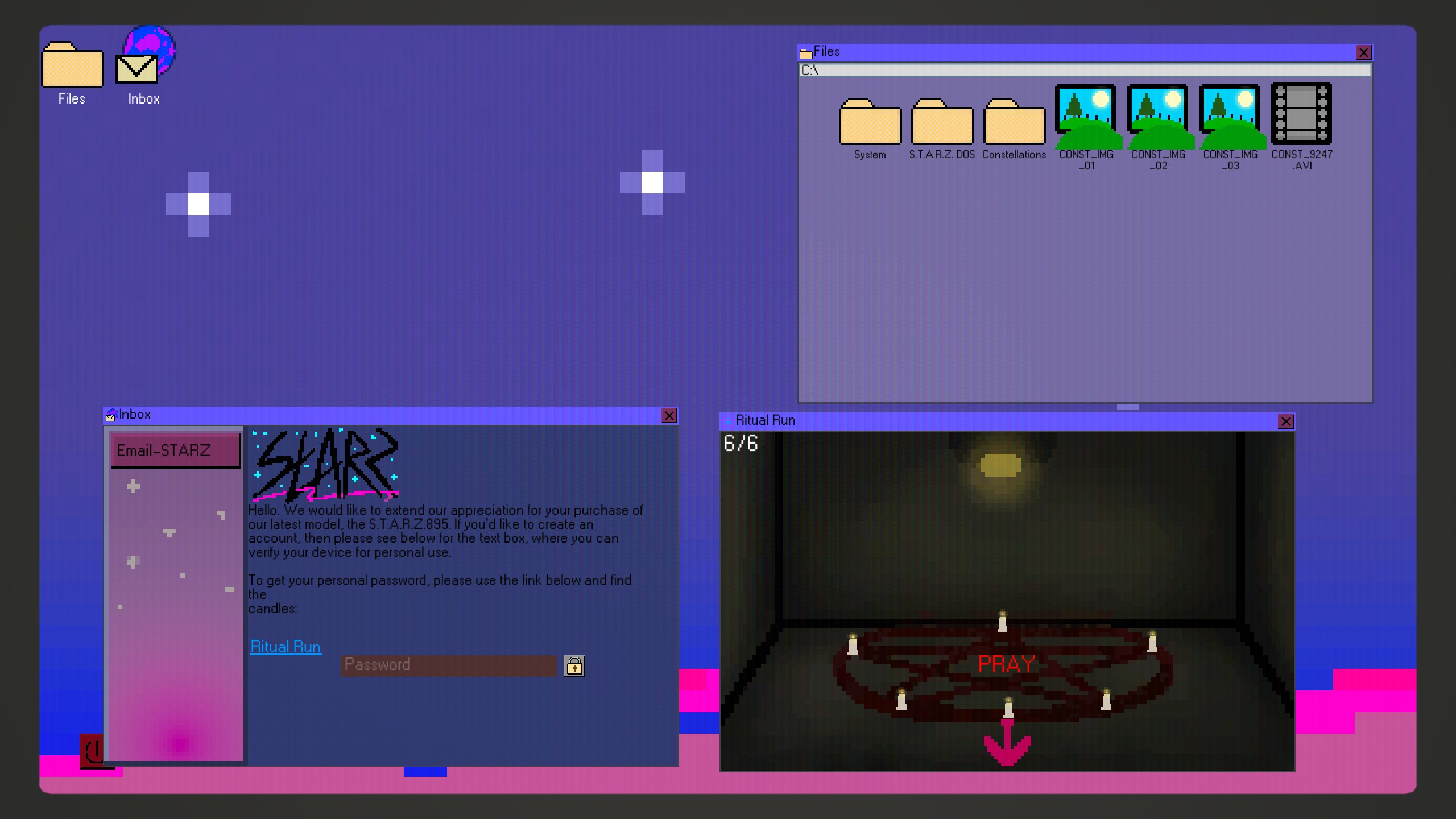1456x819 pixels.
Task: Click the C:\ path address bar
Action: click(1084, 70)
